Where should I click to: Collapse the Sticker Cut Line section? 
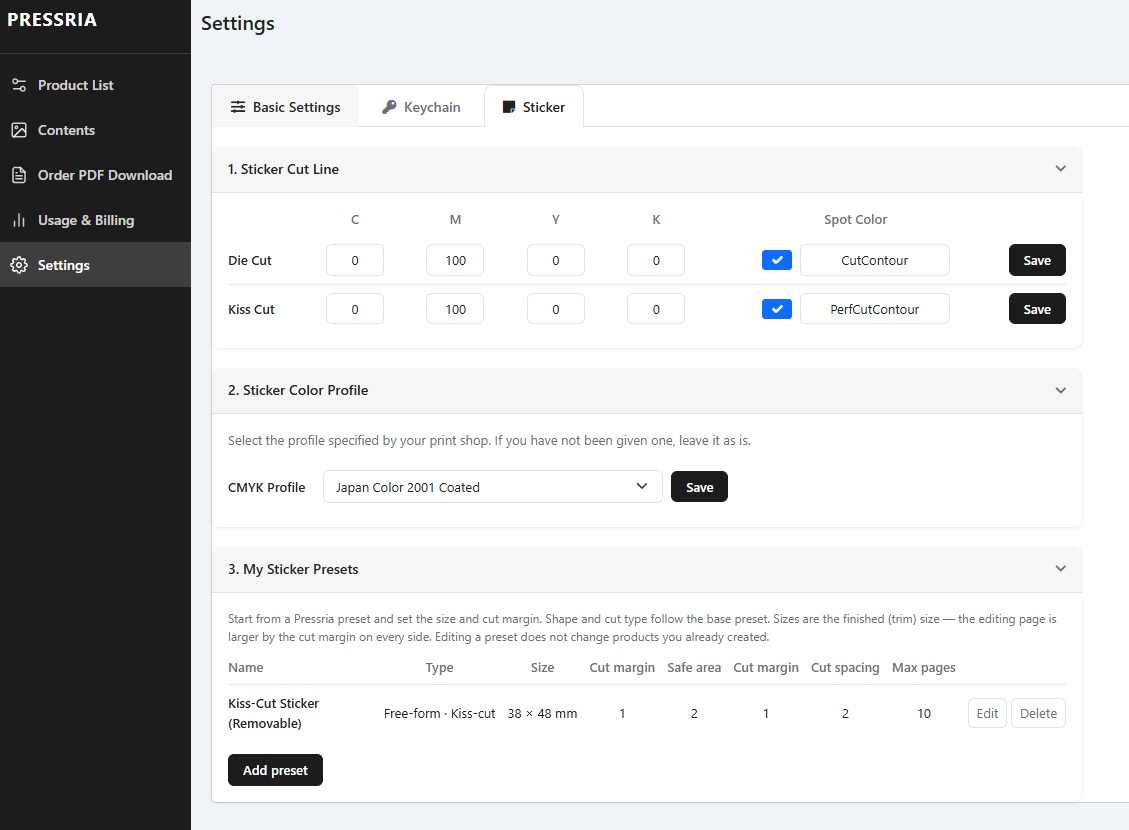(1061, 168)
